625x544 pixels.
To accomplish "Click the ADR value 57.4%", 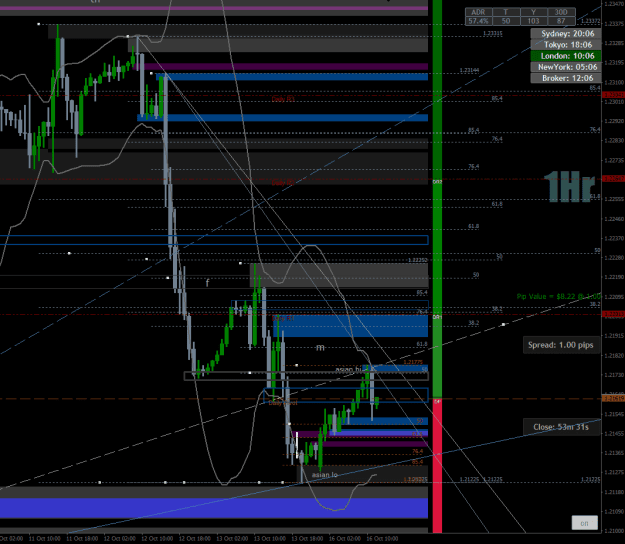I will (x=478, y=21).
